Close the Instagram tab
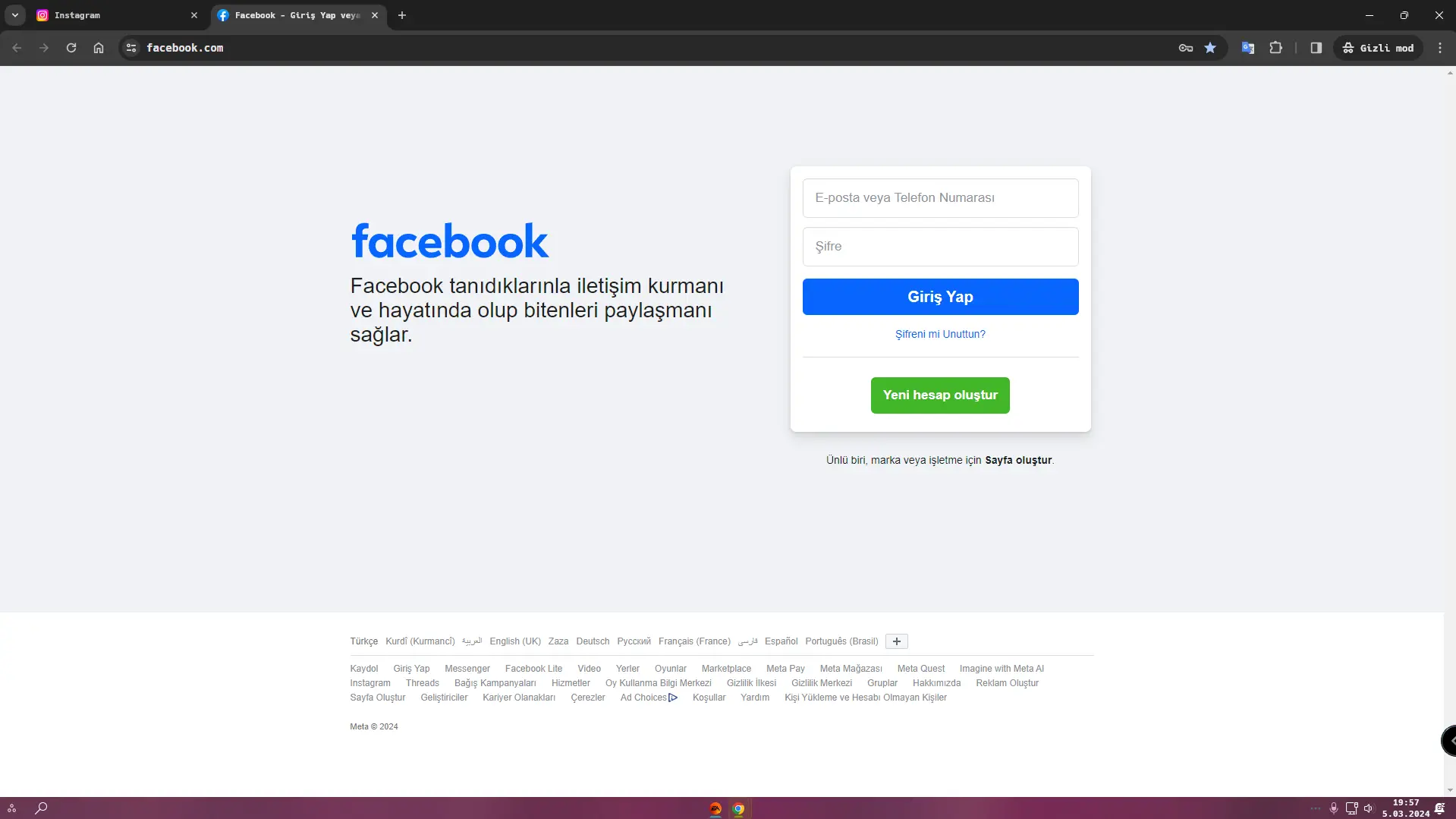 (x=194, y=15)
